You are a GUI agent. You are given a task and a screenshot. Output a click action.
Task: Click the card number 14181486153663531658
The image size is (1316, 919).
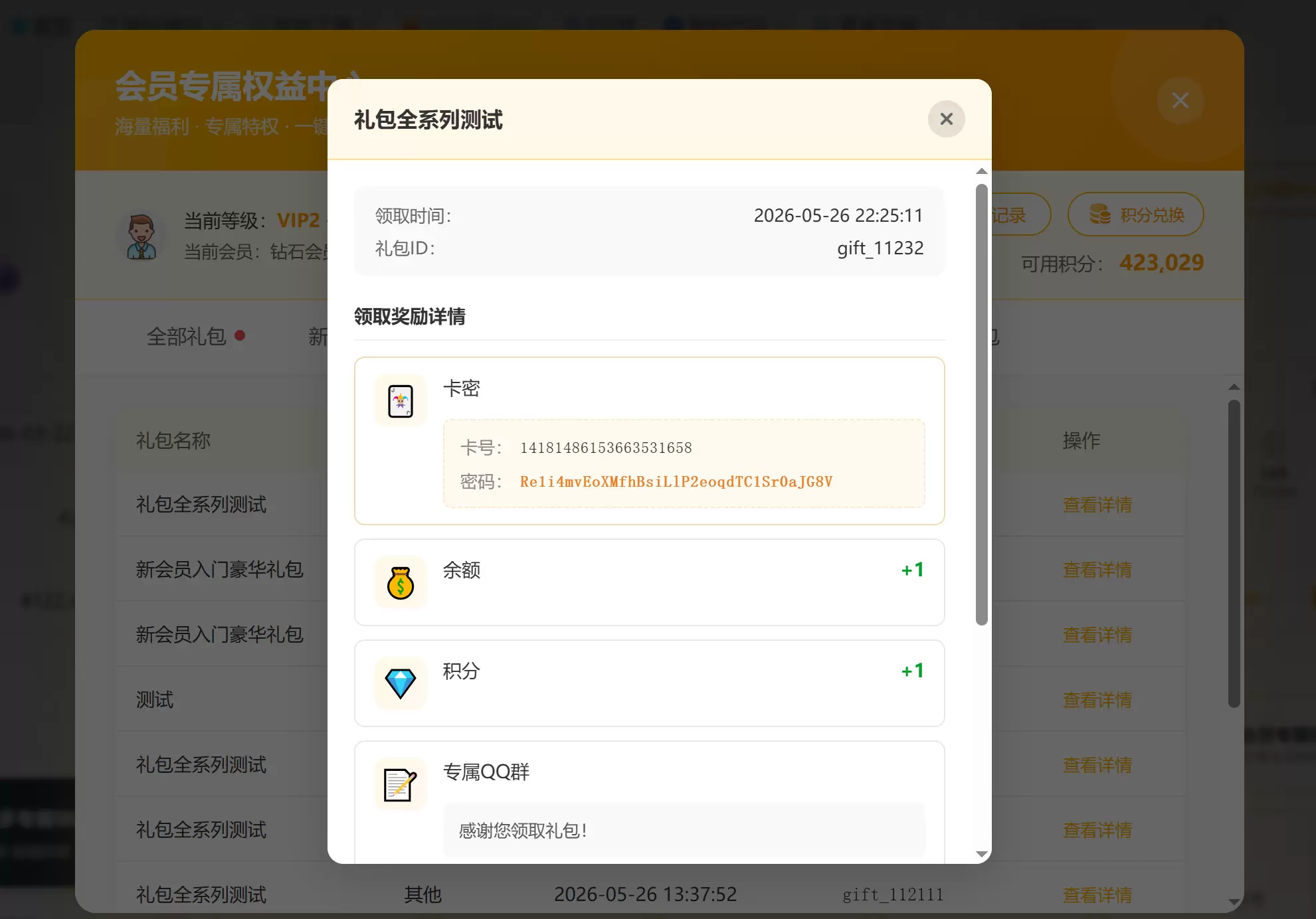606,448
